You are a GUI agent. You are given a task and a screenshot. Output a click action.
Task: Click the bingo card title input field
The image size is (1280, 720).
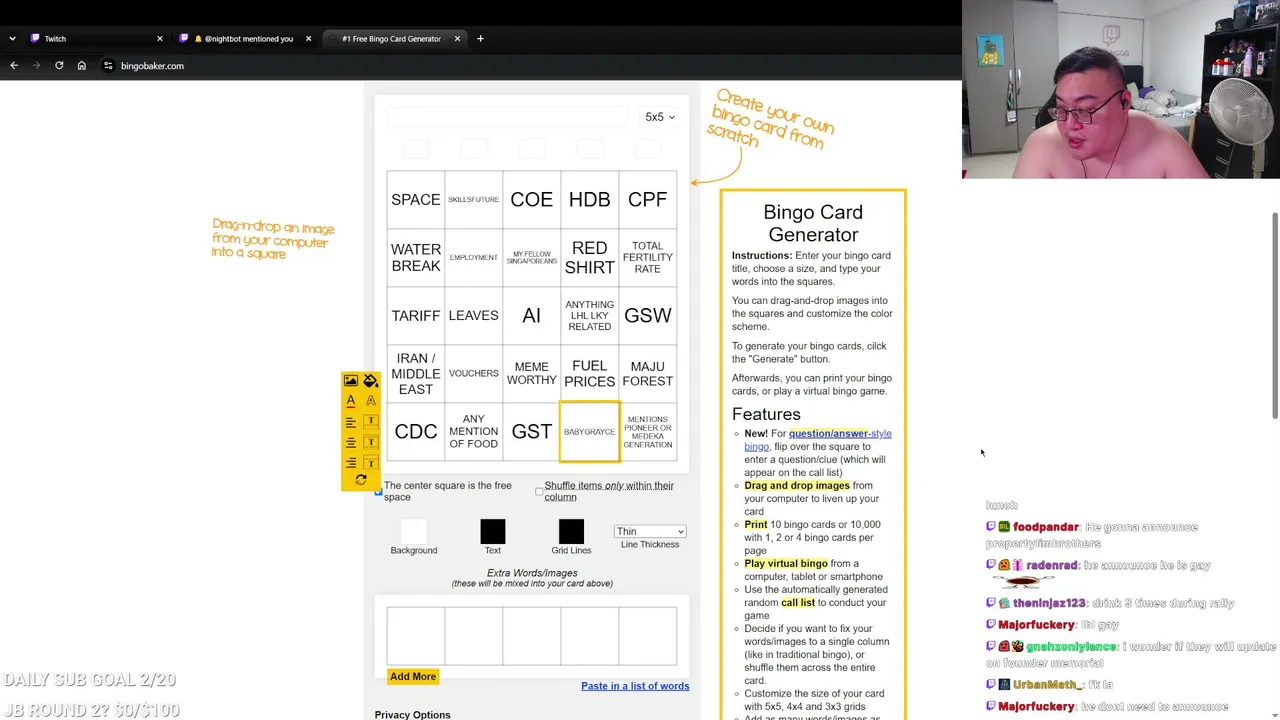tap(508, 117)
